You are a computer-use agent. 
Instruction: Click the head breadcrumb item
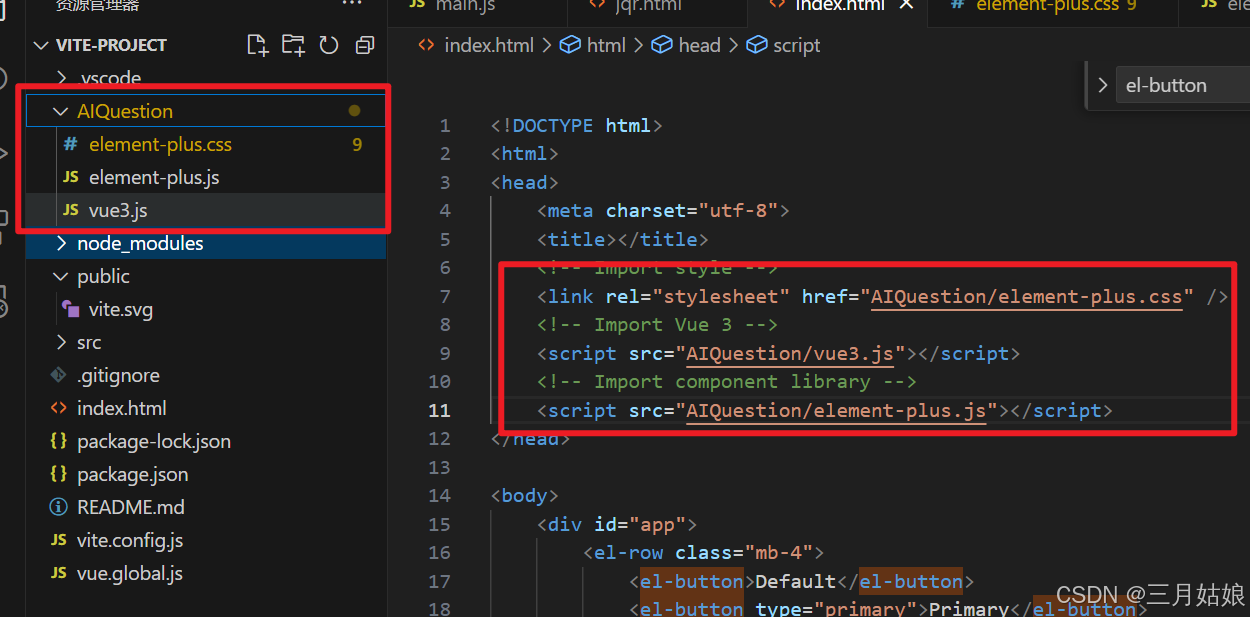pyautogui.click(x=699, y=45)
